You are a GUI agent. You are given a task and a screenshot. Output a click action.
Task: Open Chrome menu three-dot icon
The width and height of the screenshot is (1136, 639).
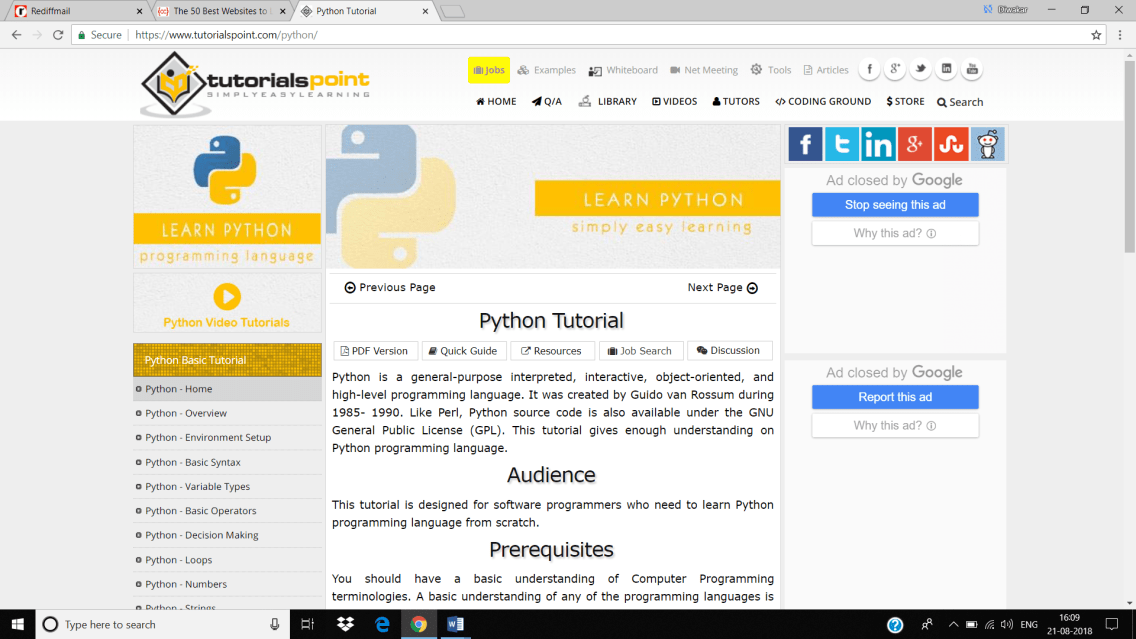pyautogui.click(x=1120, y=35)
